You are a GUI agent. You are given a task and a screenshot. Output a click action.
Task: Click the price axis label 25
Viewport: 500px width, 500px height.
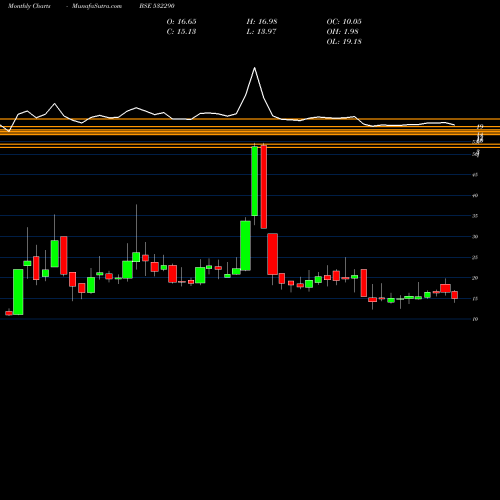[x=475, y=257]
